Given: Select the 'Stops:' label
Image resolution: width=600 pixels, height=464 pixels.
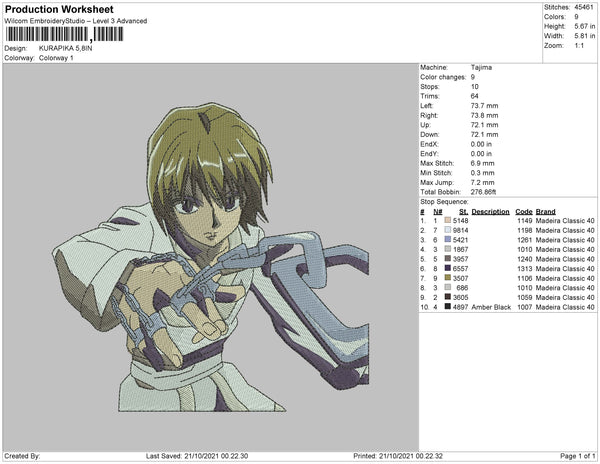Looking at the screenshot, I should 429,87.
